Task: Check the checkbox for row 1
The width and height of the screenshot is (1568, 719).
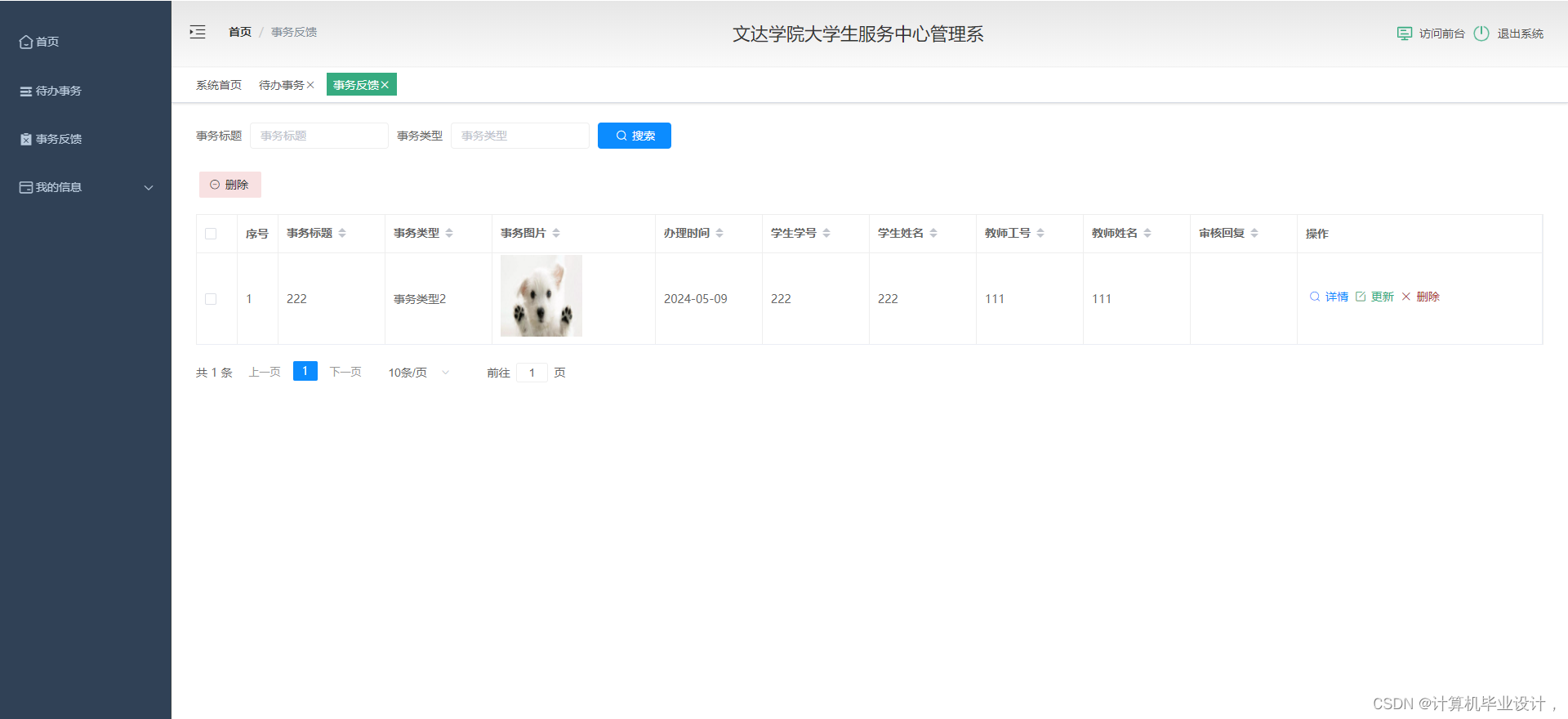Action: point(211,299)
